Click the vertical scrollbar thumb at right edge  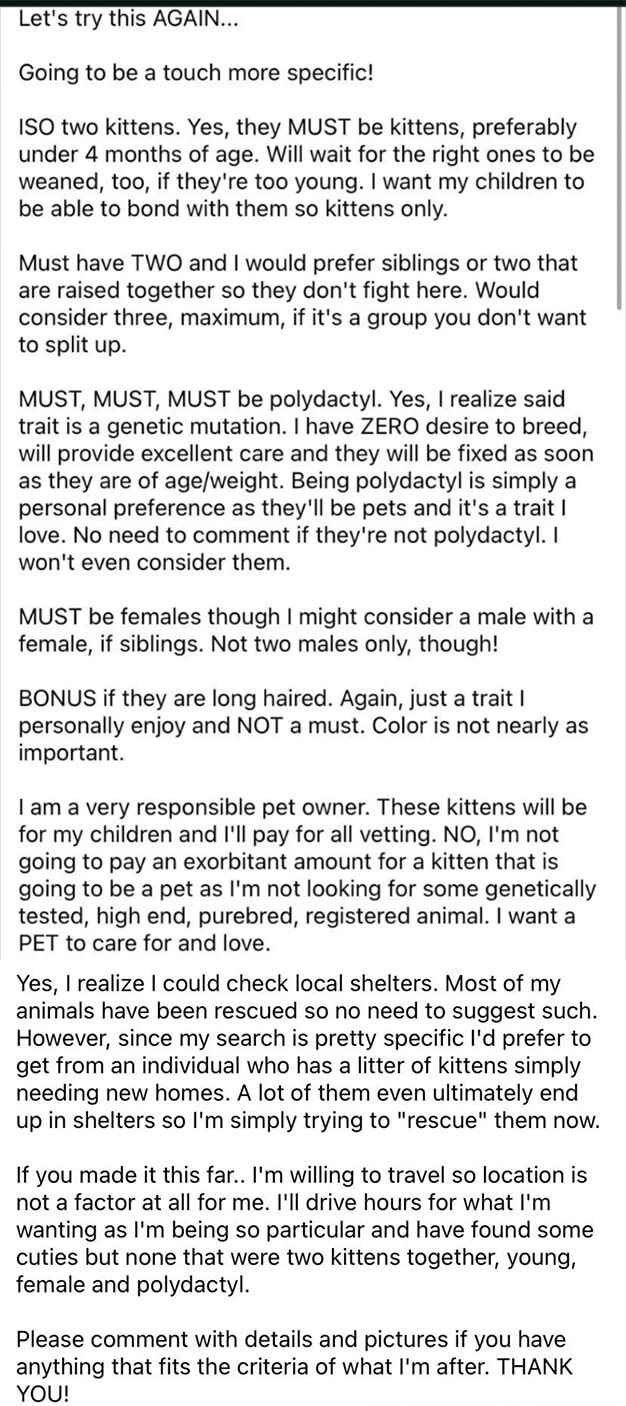point(621,158)
